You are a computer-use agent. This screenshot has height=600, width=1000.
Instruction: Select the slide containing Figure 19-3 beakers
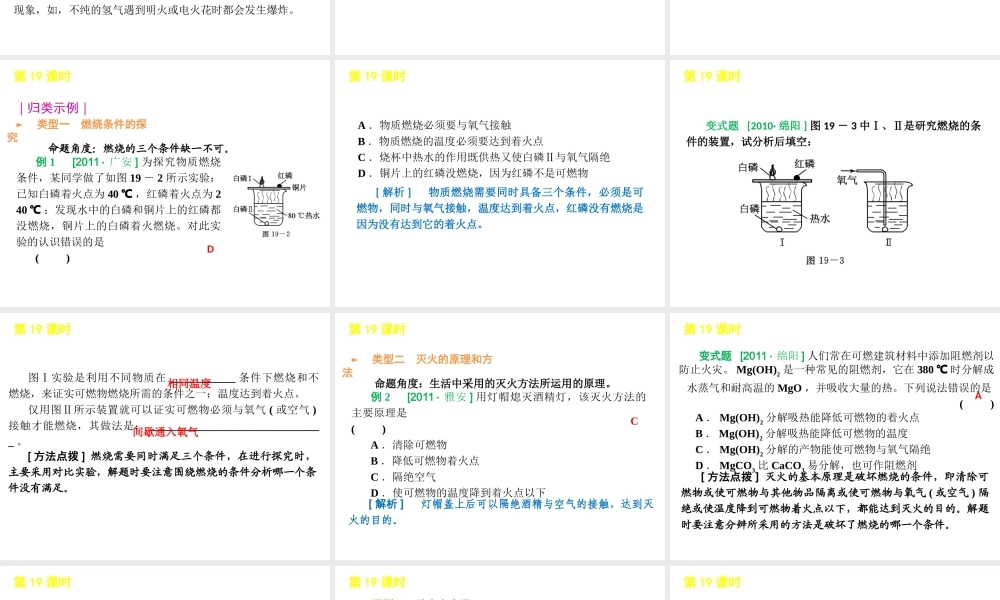(835, 184)
